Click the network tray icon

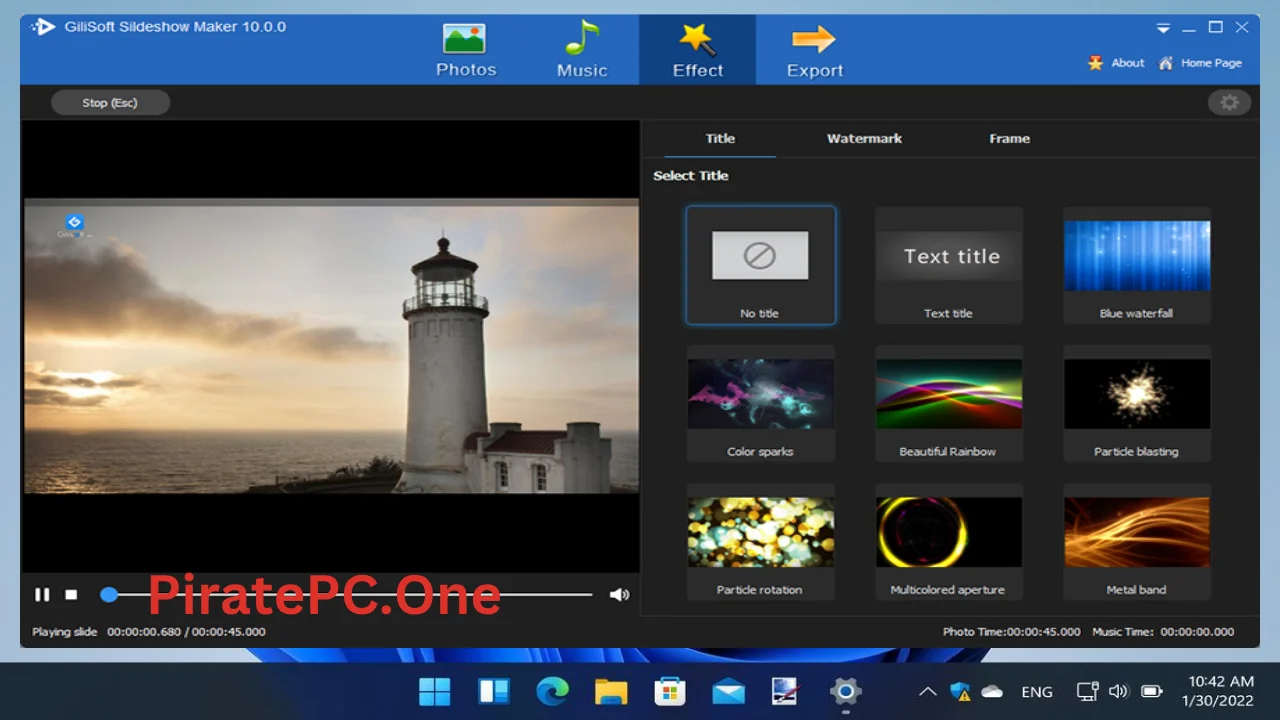1087,692
